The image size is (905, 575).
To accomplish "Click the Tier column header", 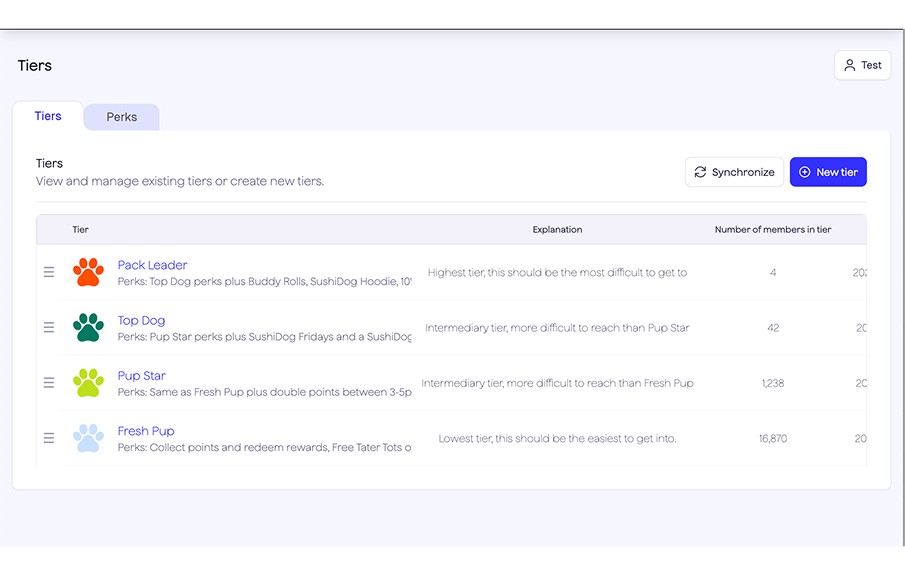I will coord(81,229).
